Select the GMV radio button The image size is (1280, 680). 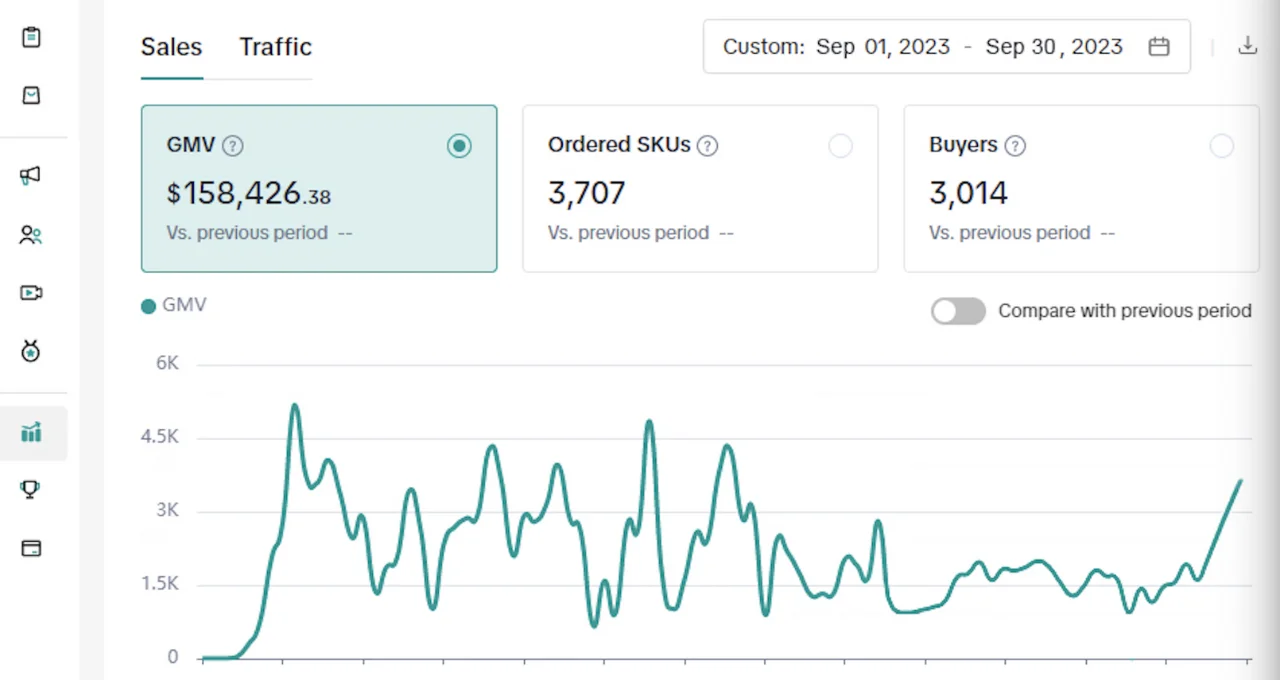pyautogui.click(x=459, y=146)
